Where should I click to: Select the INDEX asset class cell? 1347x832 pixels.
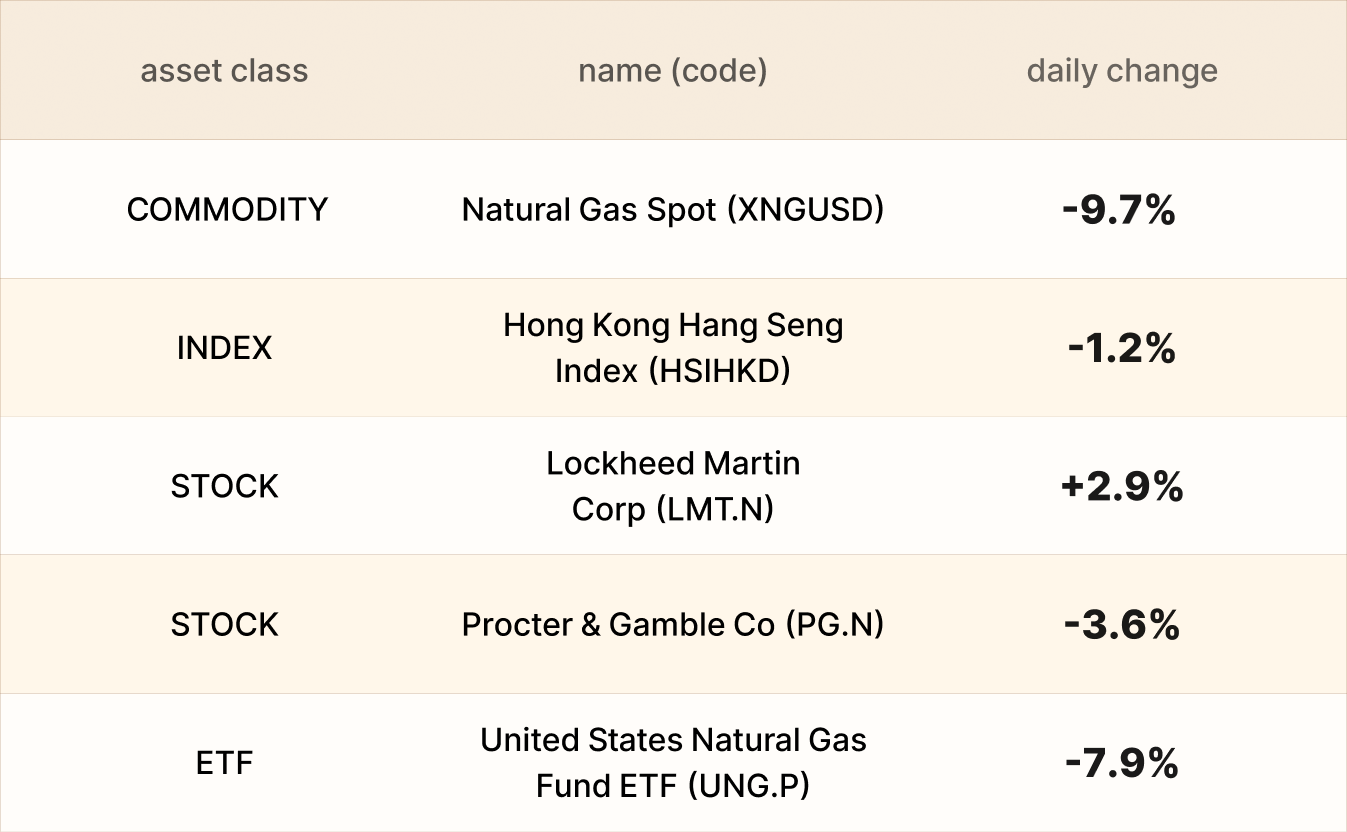[224, 348]
